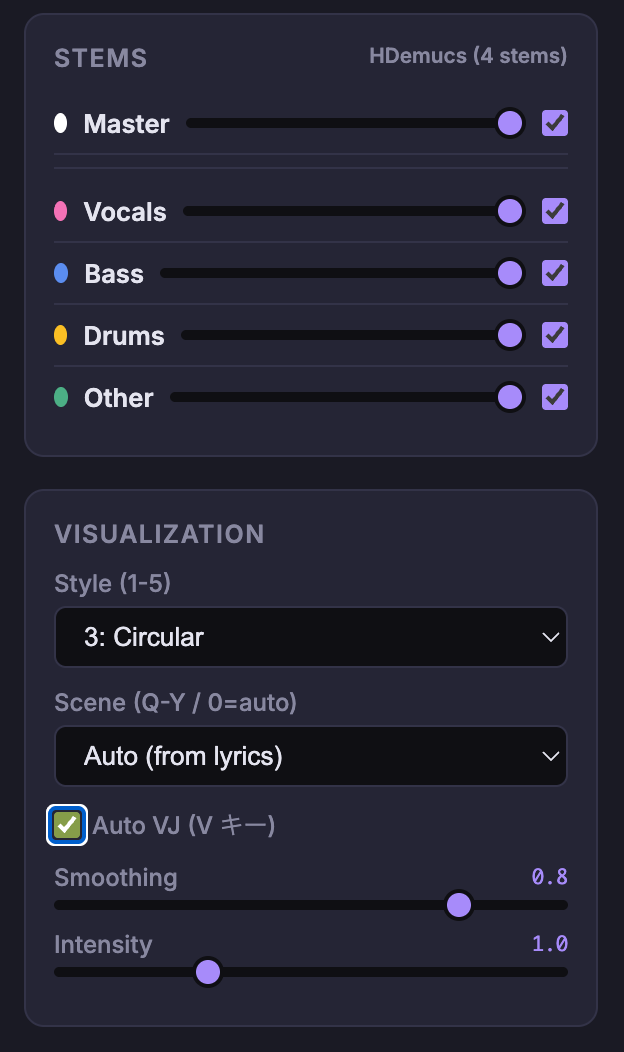624x1052 pixels.
Task: Click the HDemucs (4 stems) label
Action: pyautogui.click(x=468, y=56)
